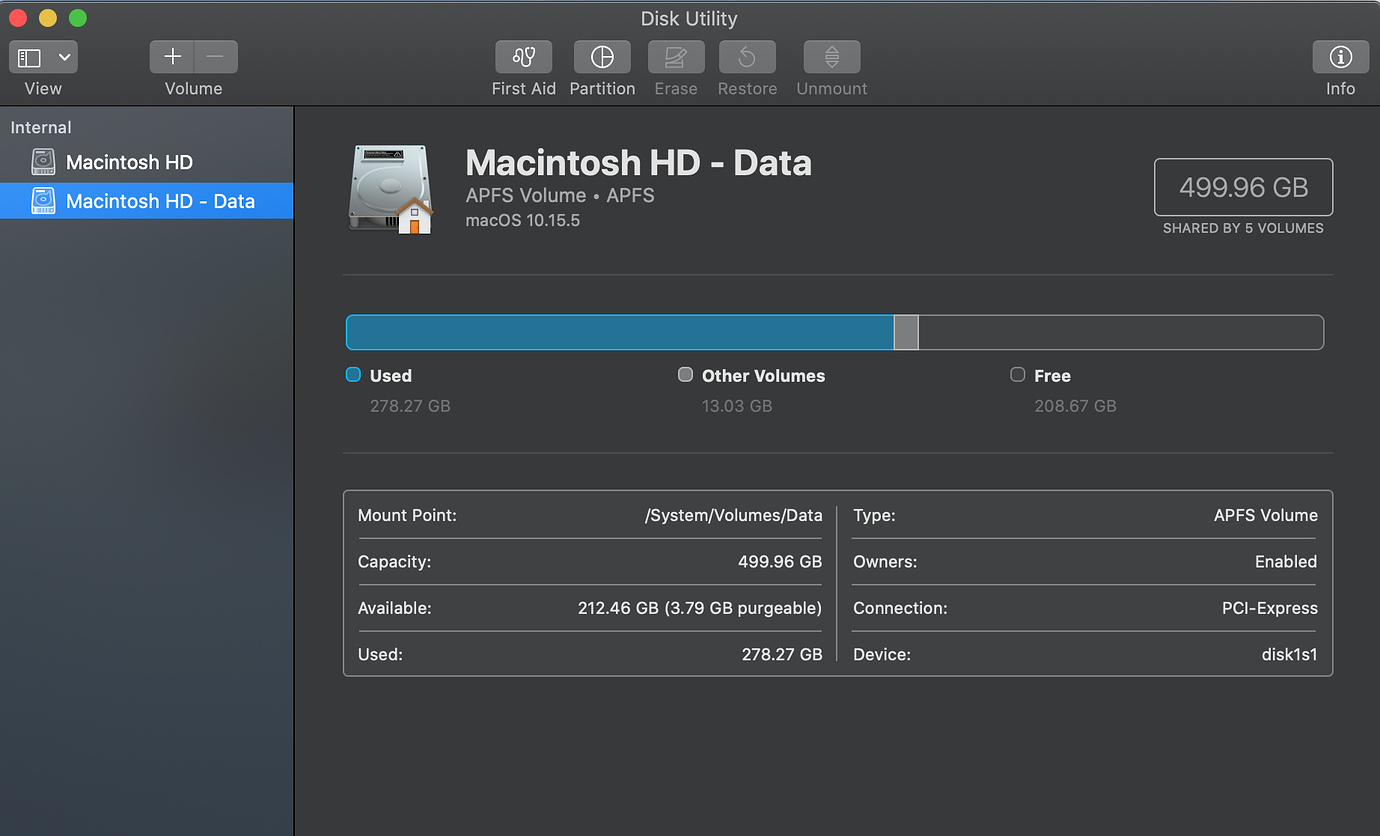Click the Macintosh HD disk icon in sidebar
Image resolution: width=1380 pixels, height=836 pixels.
[x=43, y=162]
